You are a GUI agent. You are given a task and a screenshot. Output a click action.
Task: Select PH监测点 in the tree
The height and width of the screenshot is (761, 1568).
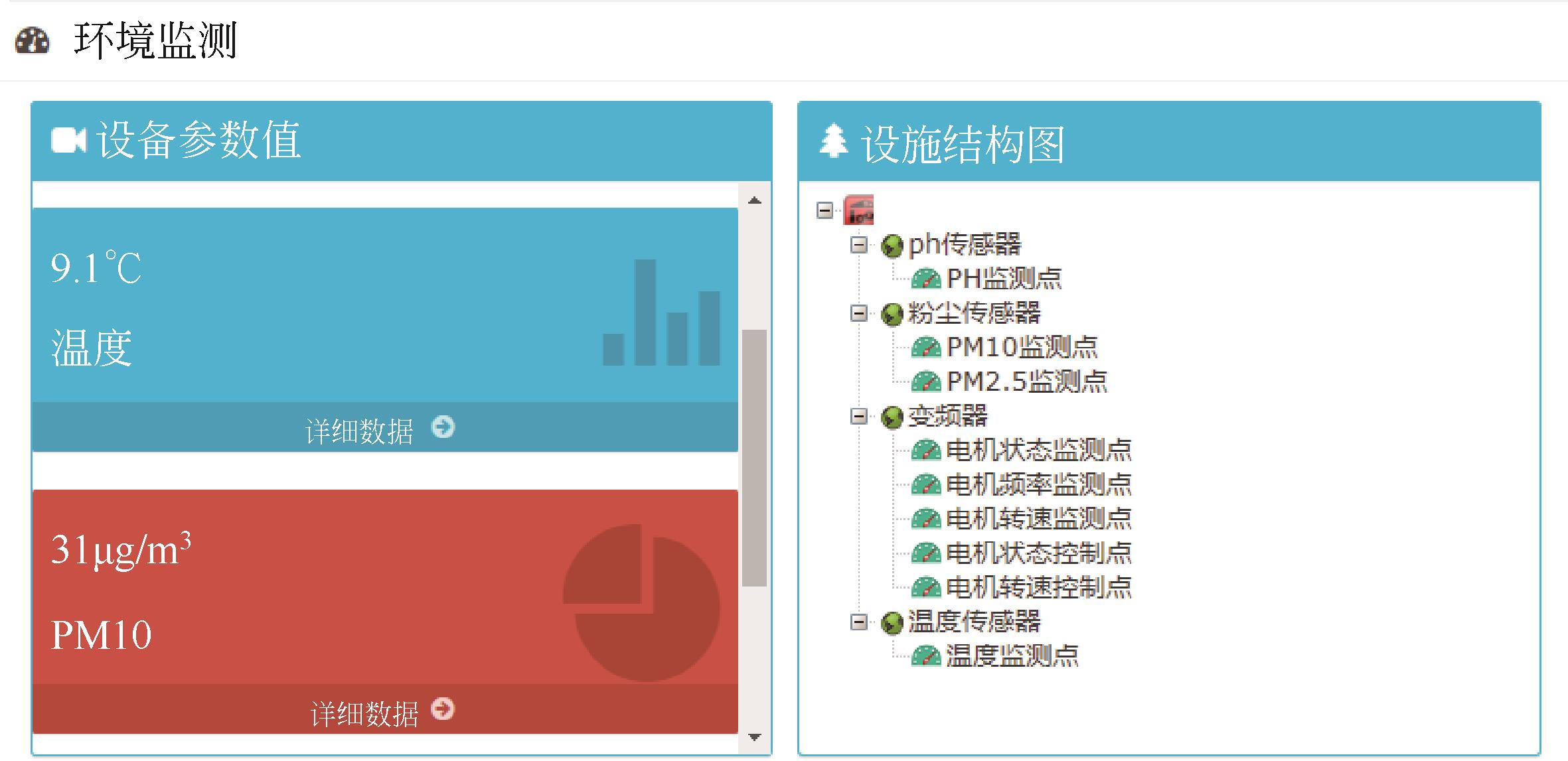[1004, 279]
